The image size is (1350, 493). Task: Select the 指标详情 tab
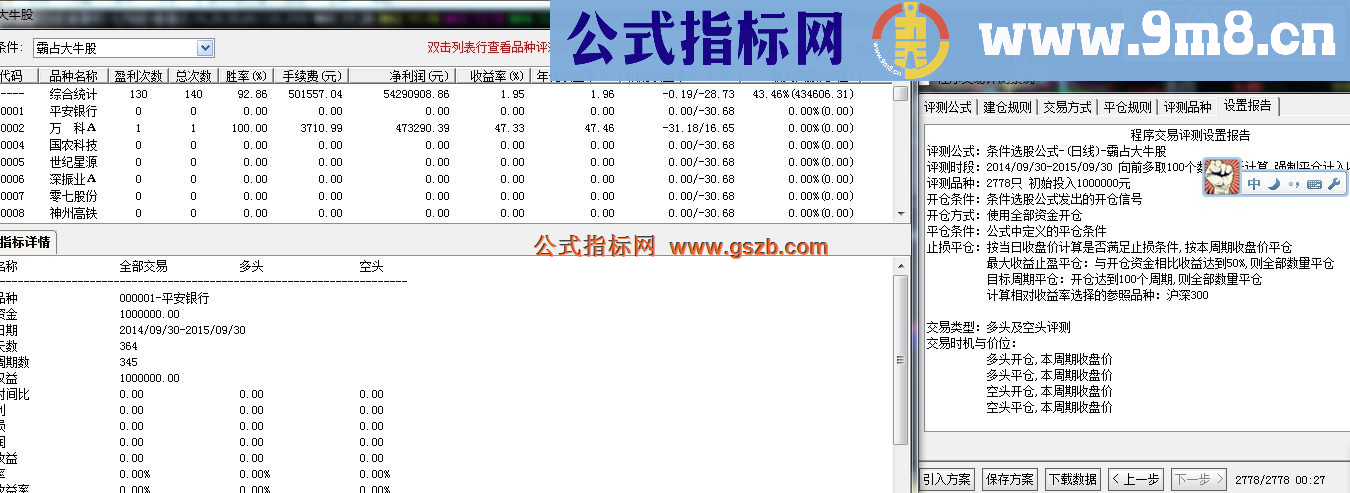tap(27, 241)
